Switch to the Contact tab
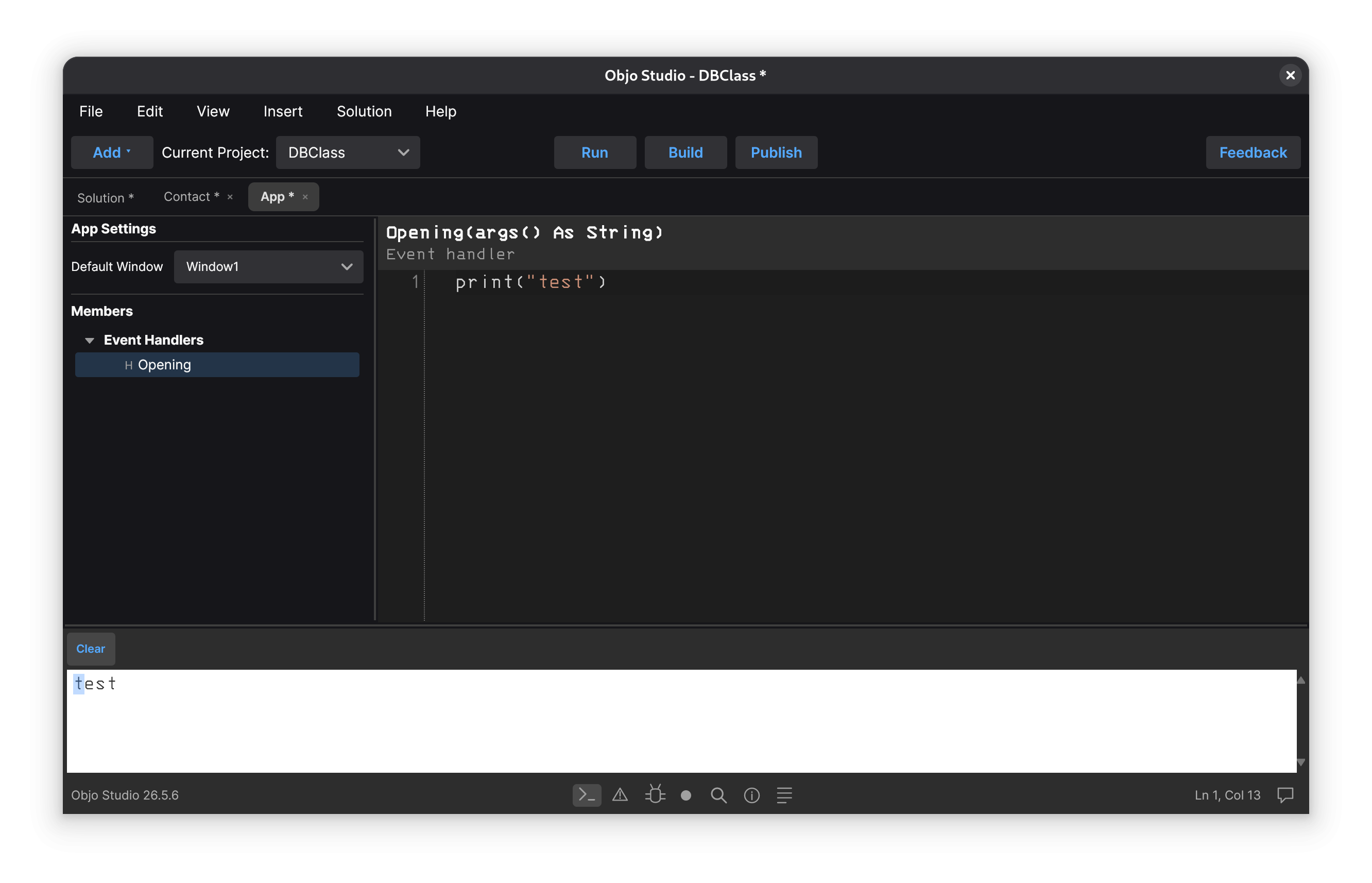The height and width of the screenshot is (883, 1372). tap(191, 197)
